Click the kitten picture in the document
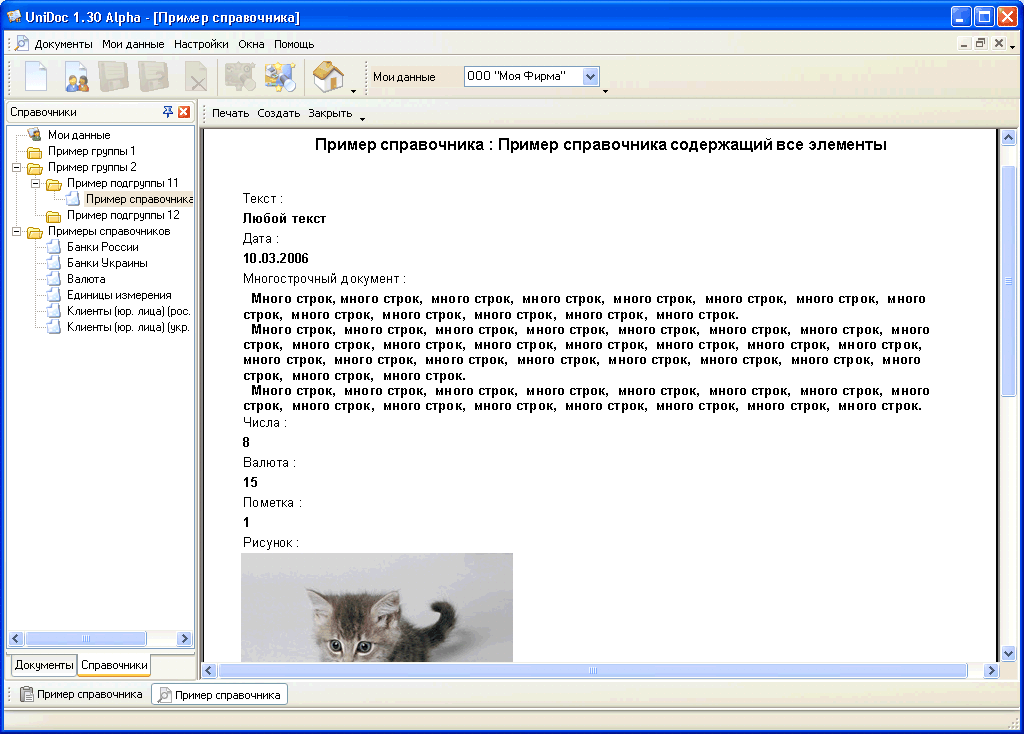 pyautogui.click(x=376, y=608)
